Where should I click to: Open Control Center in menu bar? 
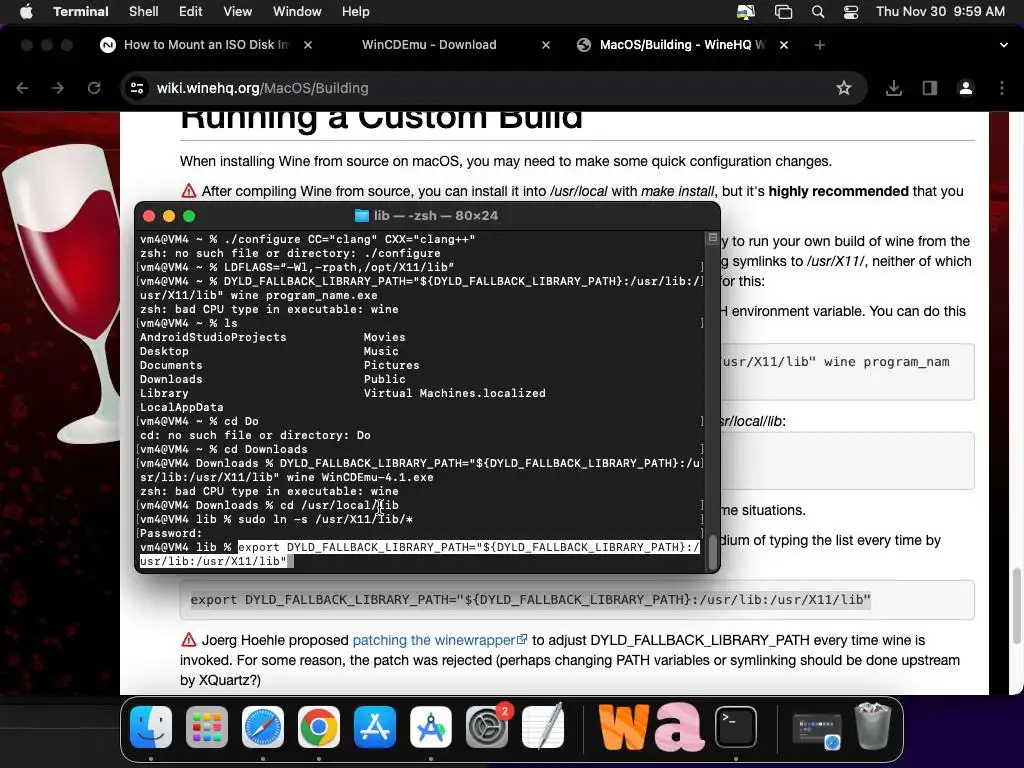click(851, 12)
